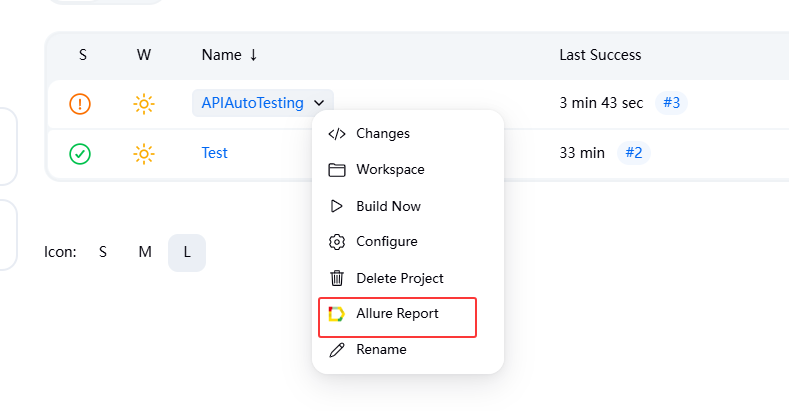Set icon size to Small

click(x=103, y=252)
